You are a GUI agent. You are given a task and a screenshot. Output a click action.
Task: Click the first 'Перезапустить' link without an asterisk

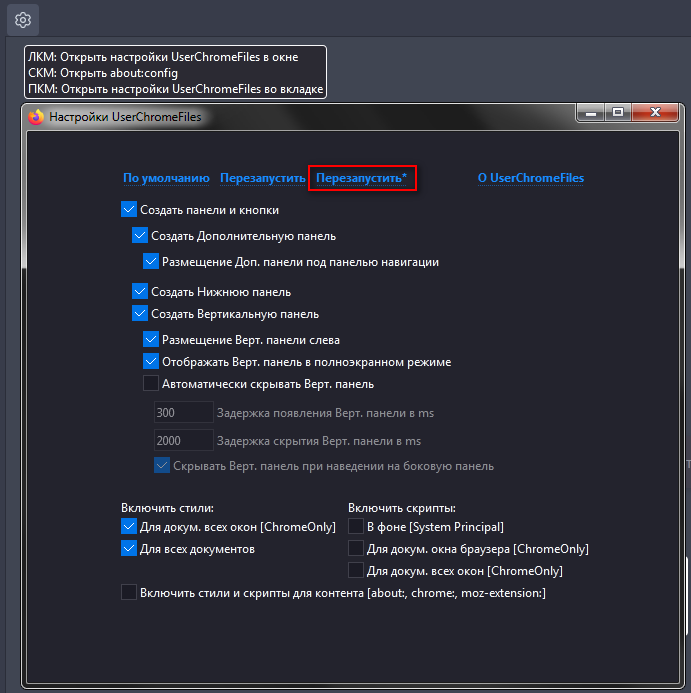263,178
